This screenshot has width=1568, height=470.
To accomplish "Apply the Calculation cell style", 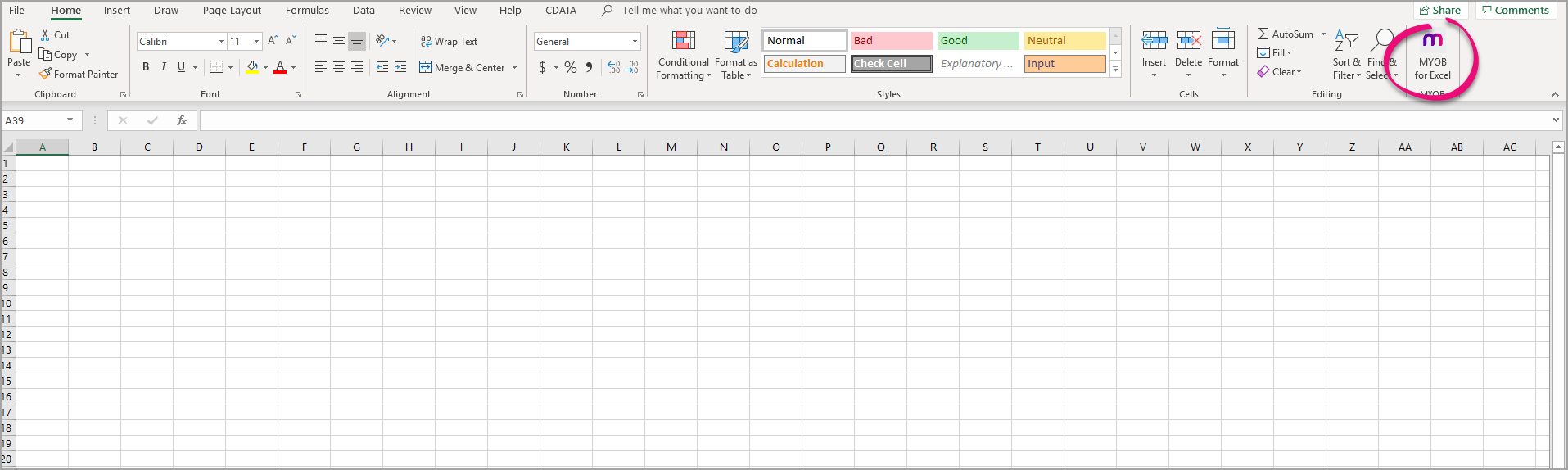I will (x=804, y=64).
